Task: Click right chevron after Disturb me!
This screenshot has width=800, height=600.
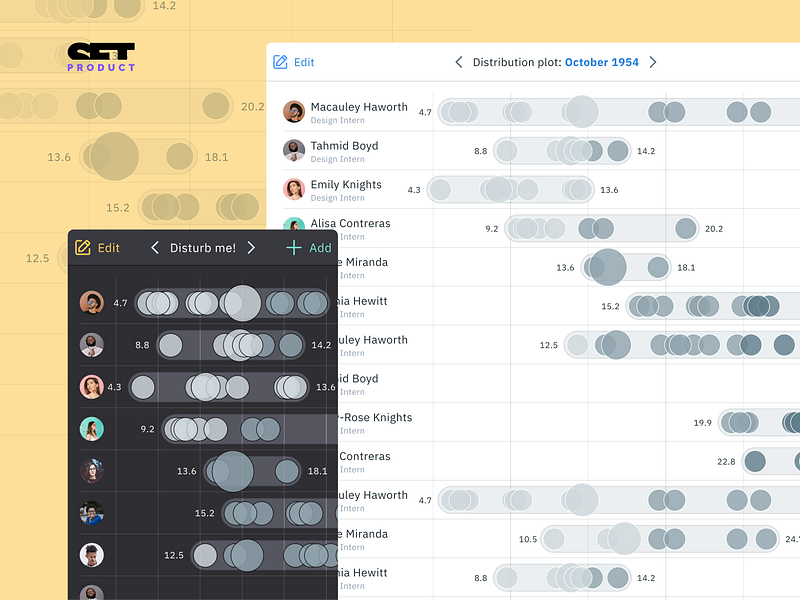Action: click(251, 247)
